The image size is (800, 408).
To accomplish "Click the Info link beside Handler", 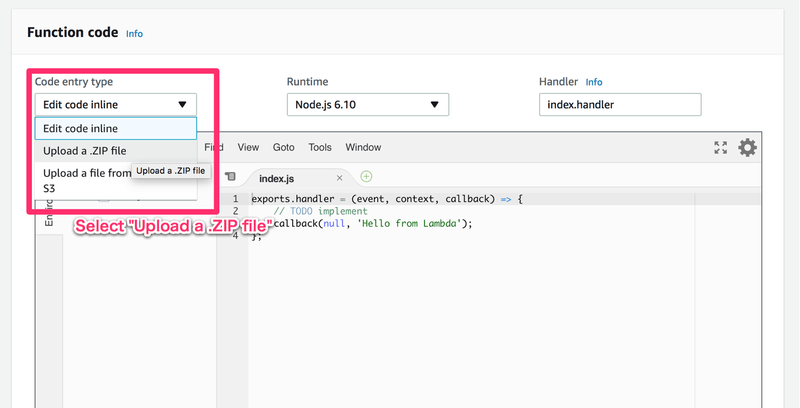I will (594, 82).
